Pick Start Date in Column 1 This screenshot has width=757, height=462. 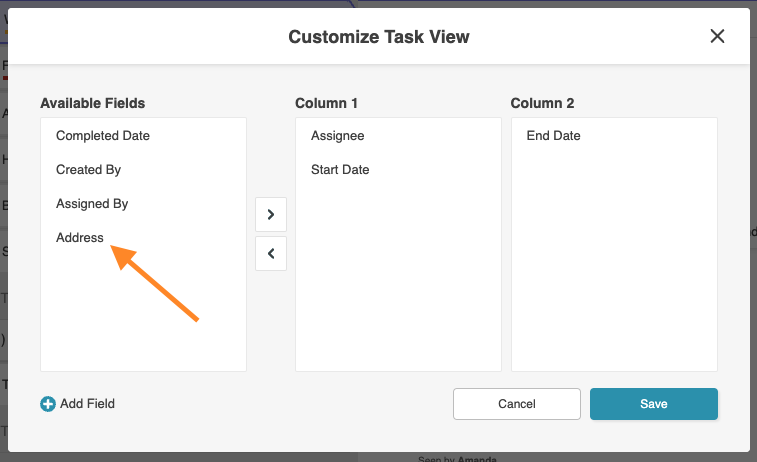pyautogui.click(x=340, y=170)
